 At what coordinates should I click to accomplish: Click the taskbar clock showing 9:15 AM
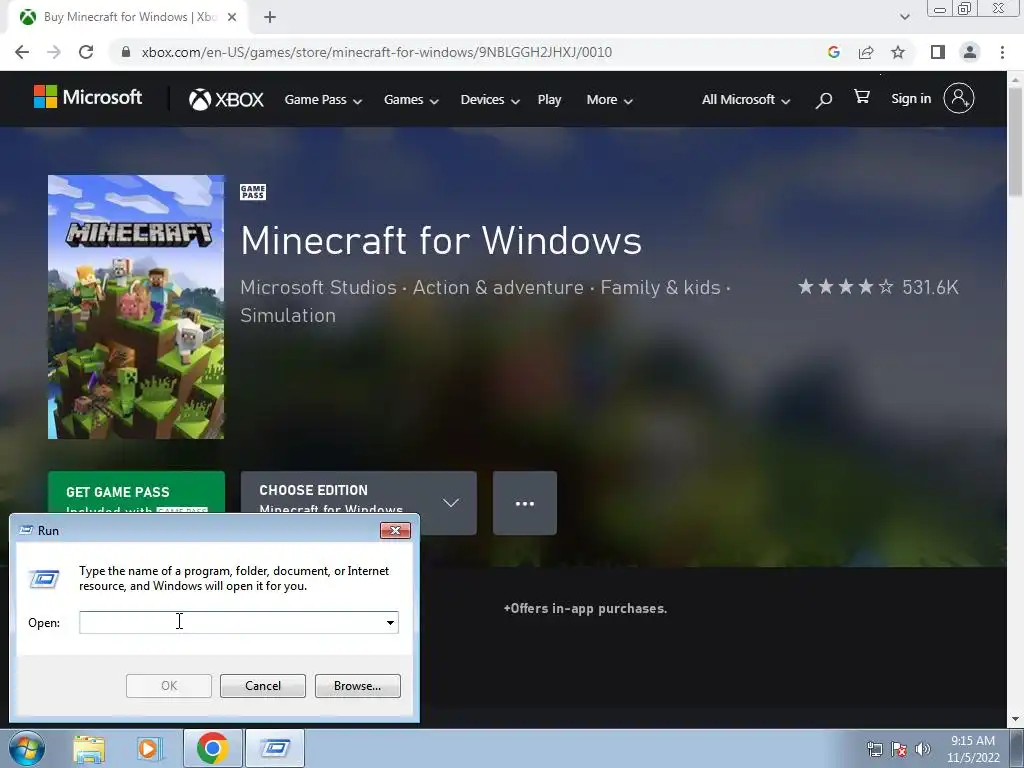coord(973,749)
